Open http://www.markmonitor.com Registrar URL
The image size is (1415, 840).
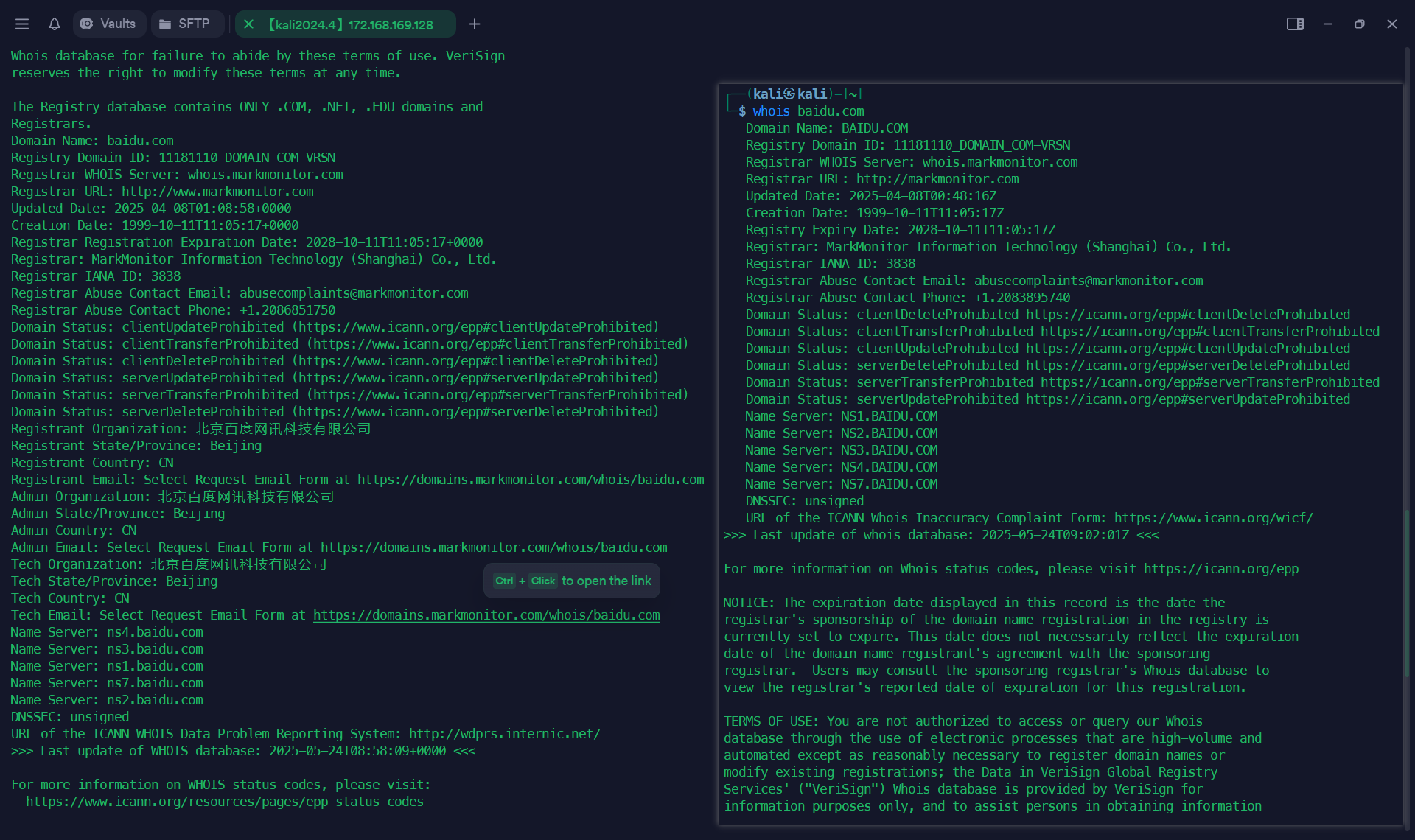click(217, 192)
